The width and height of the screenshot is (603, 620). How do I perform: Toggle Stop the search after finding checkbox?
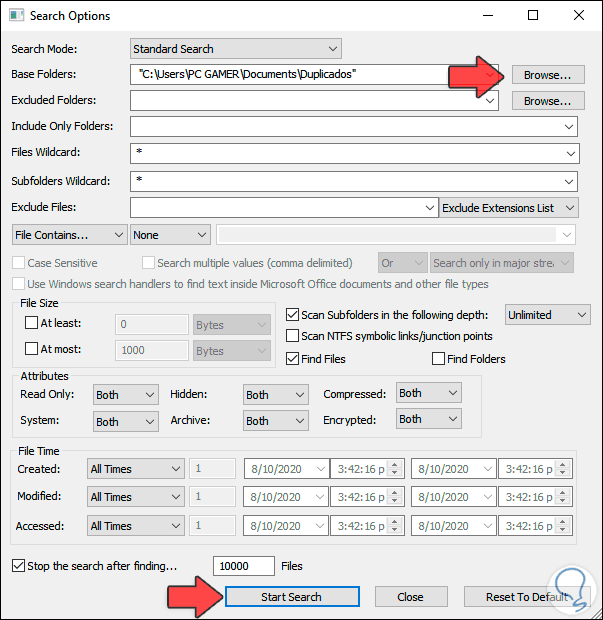tap(18, 565)
